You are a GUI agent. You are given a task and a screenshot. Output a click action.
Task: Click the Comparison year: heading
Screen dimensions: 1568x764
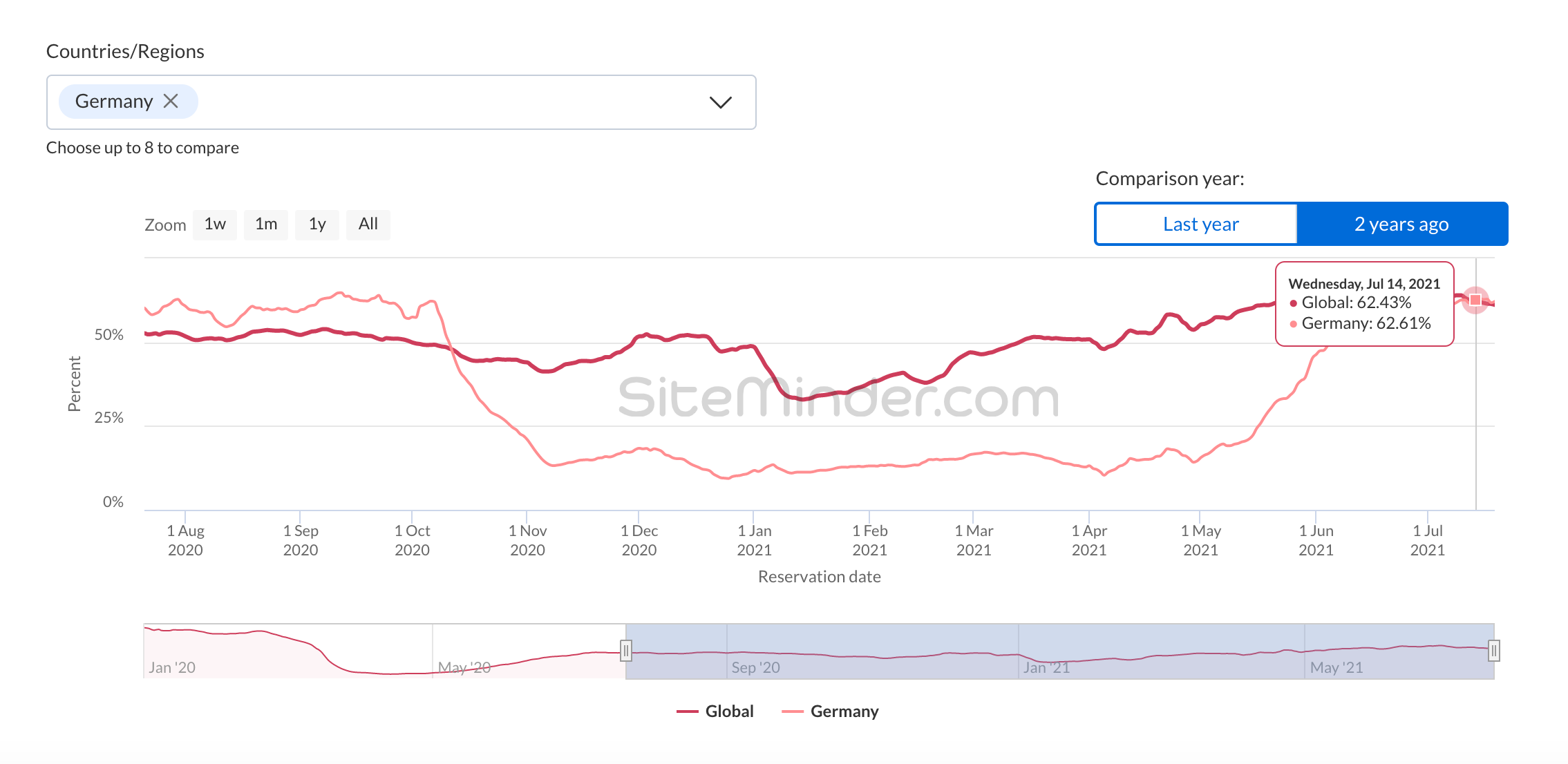(1170, 179)
